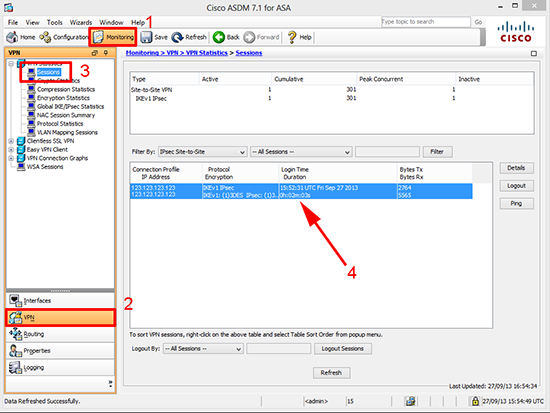Switch to the Monitoring view
The width and height of the screenshot is (550, 413).
[113, 37]
